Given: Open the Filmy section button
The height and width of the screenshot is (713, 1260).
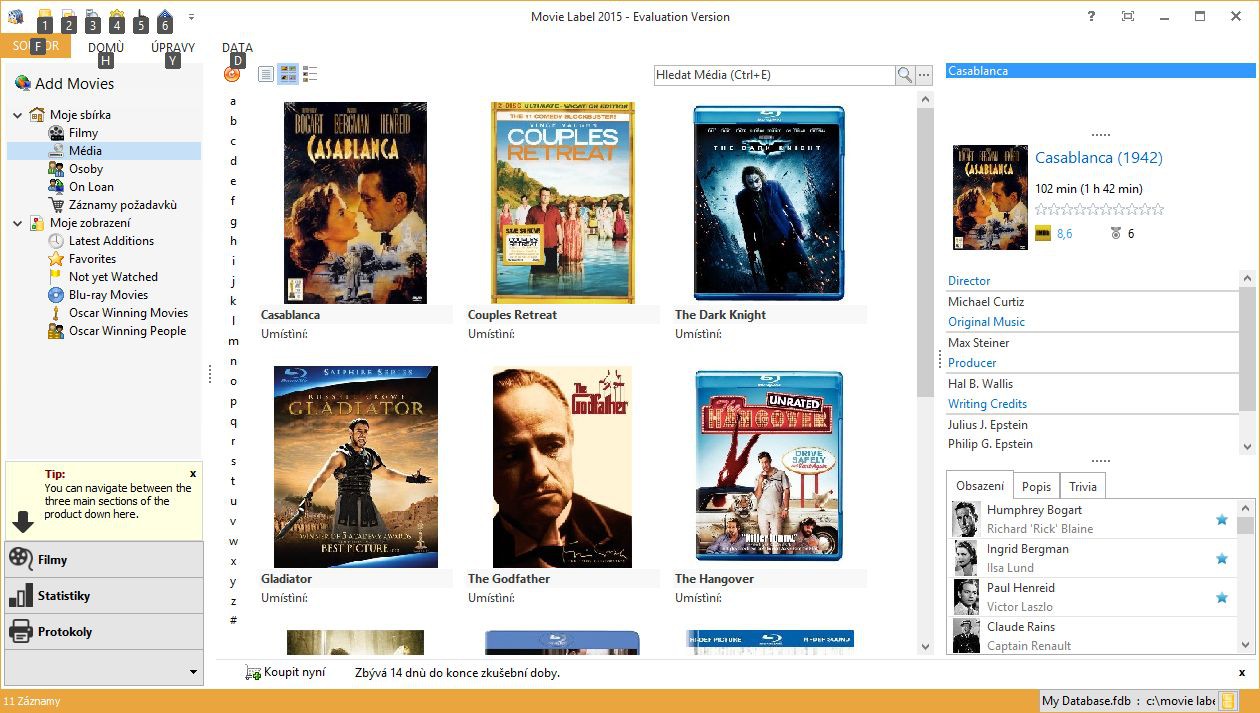Looking at the screenshot, I should pos(104,559).
